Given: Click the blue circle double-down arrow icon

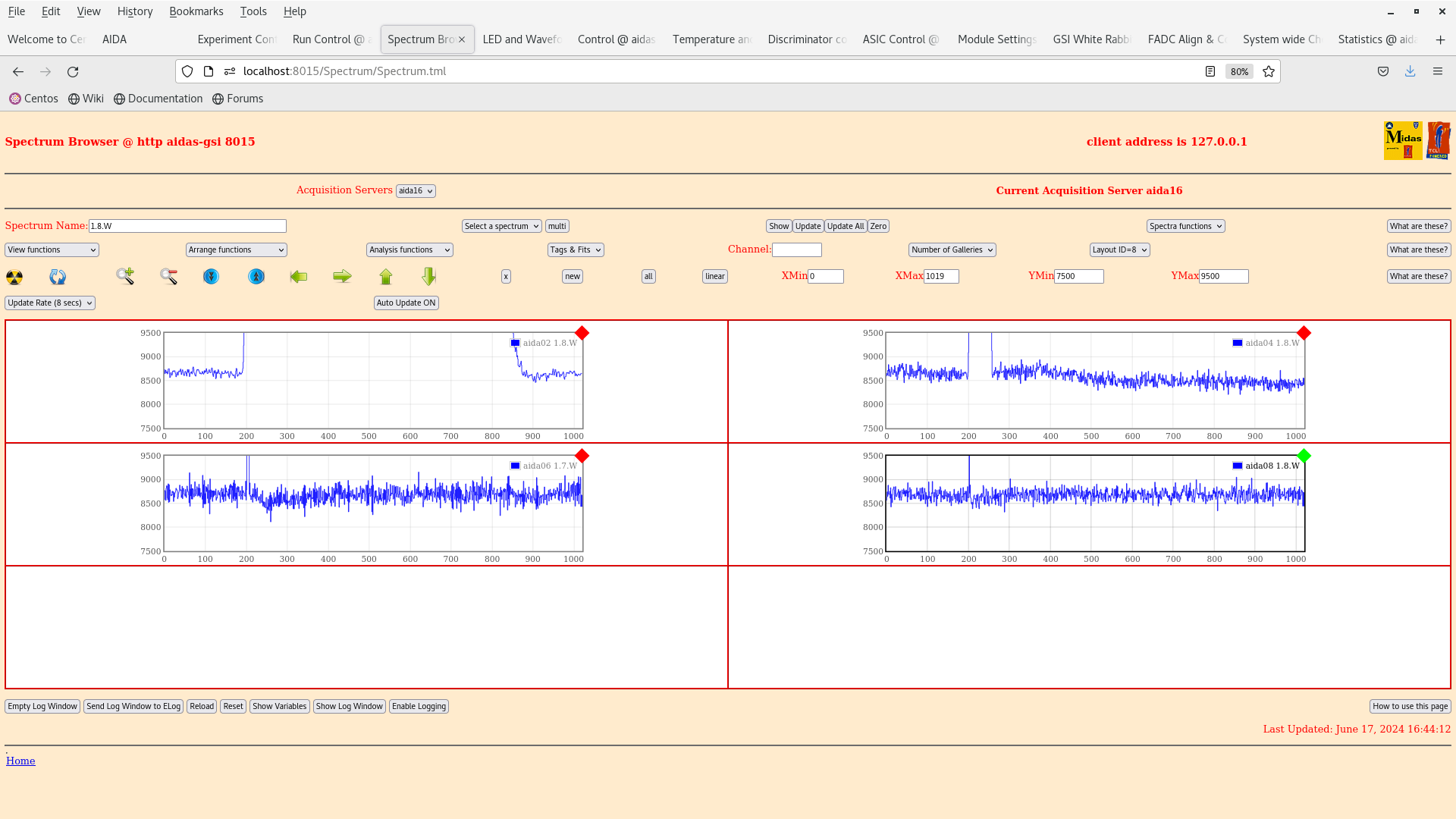Looking at the screenshot, I should (x=212, y=277).
